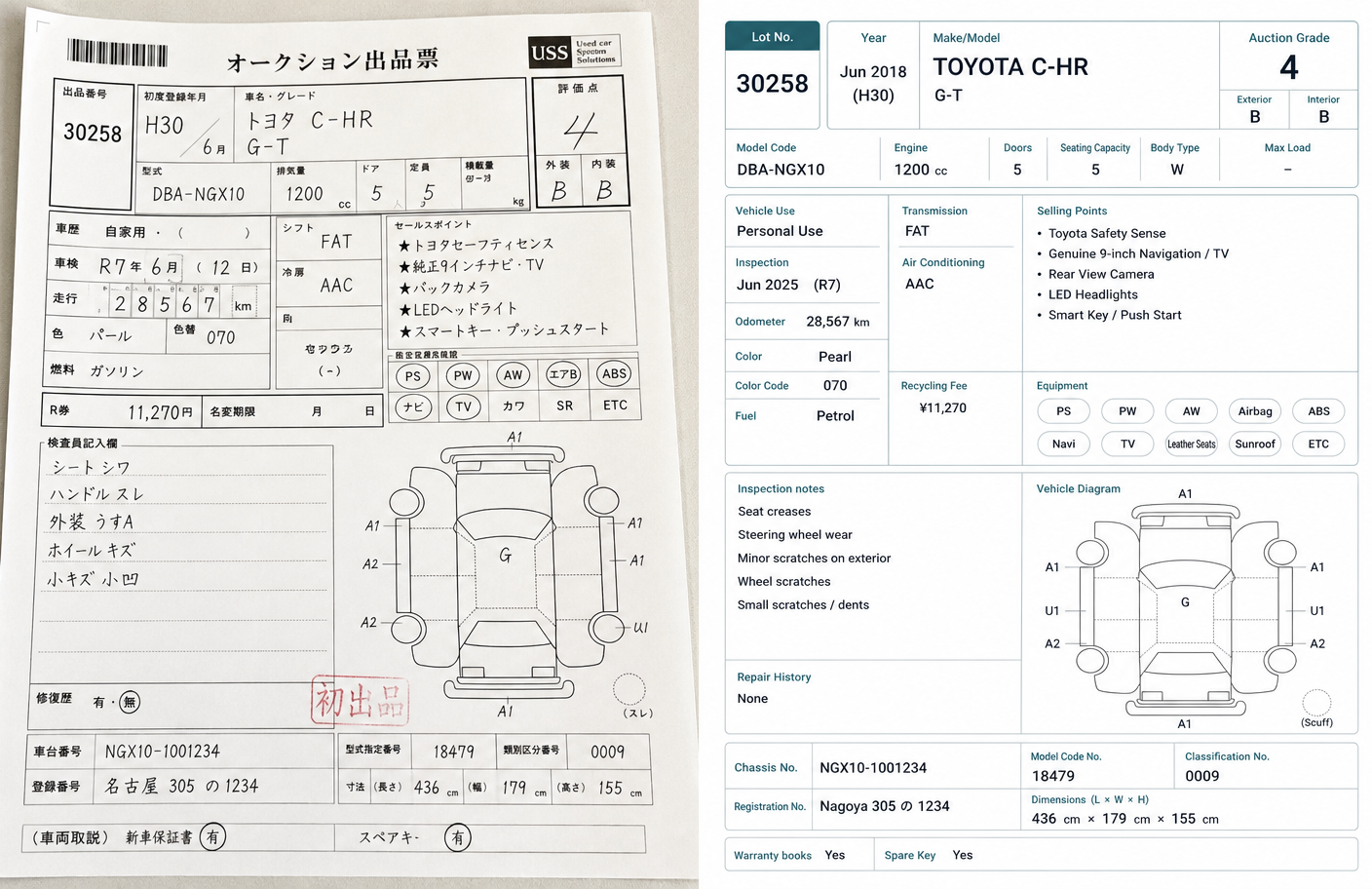Select the AW equipment pill in the translation
The width and height of the screenshot is (1372, 889).
pyautogui.click(x=1191, y=411)
